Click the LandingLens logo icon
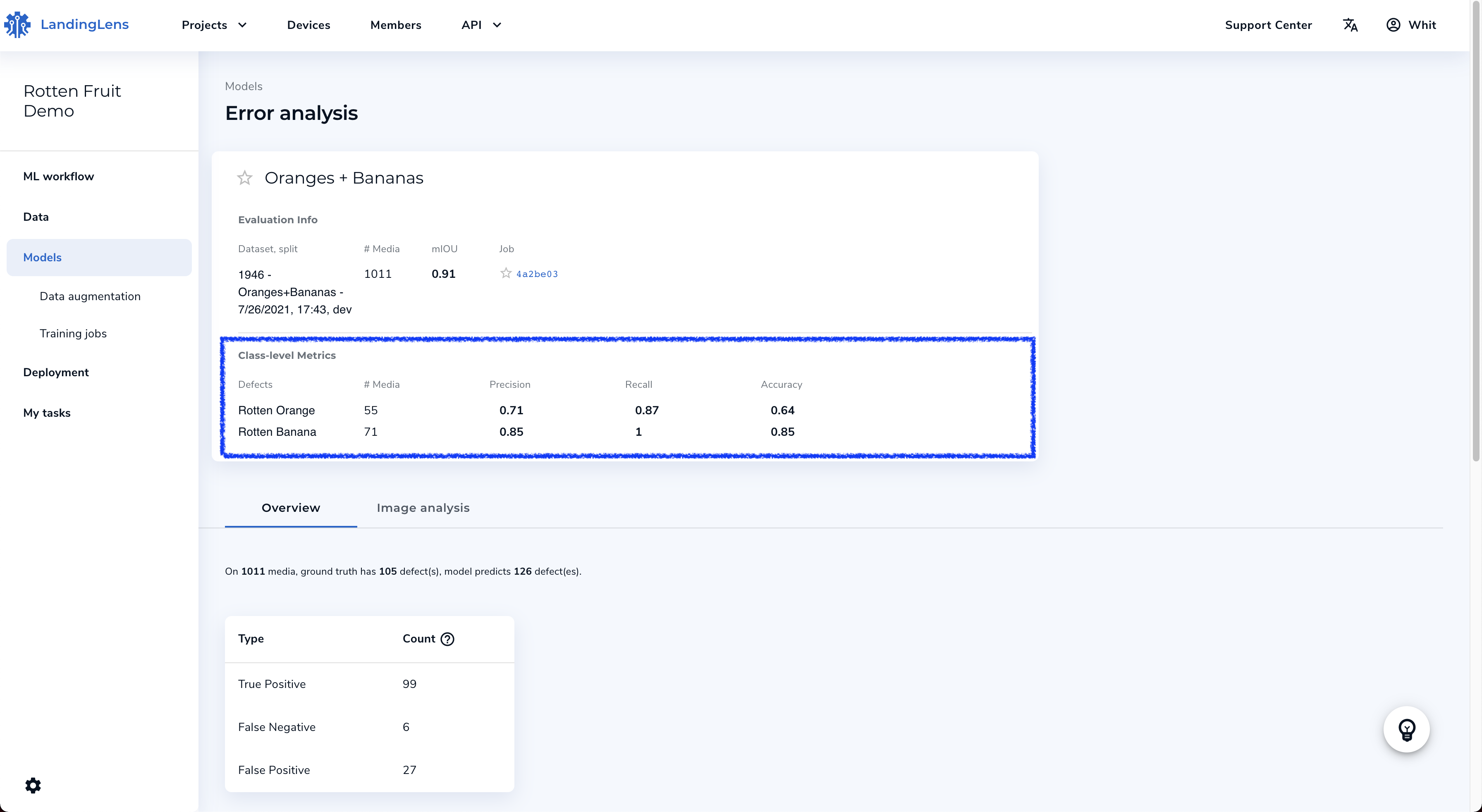The width and height of the screenshot is (1482, 812). point(17,25)
